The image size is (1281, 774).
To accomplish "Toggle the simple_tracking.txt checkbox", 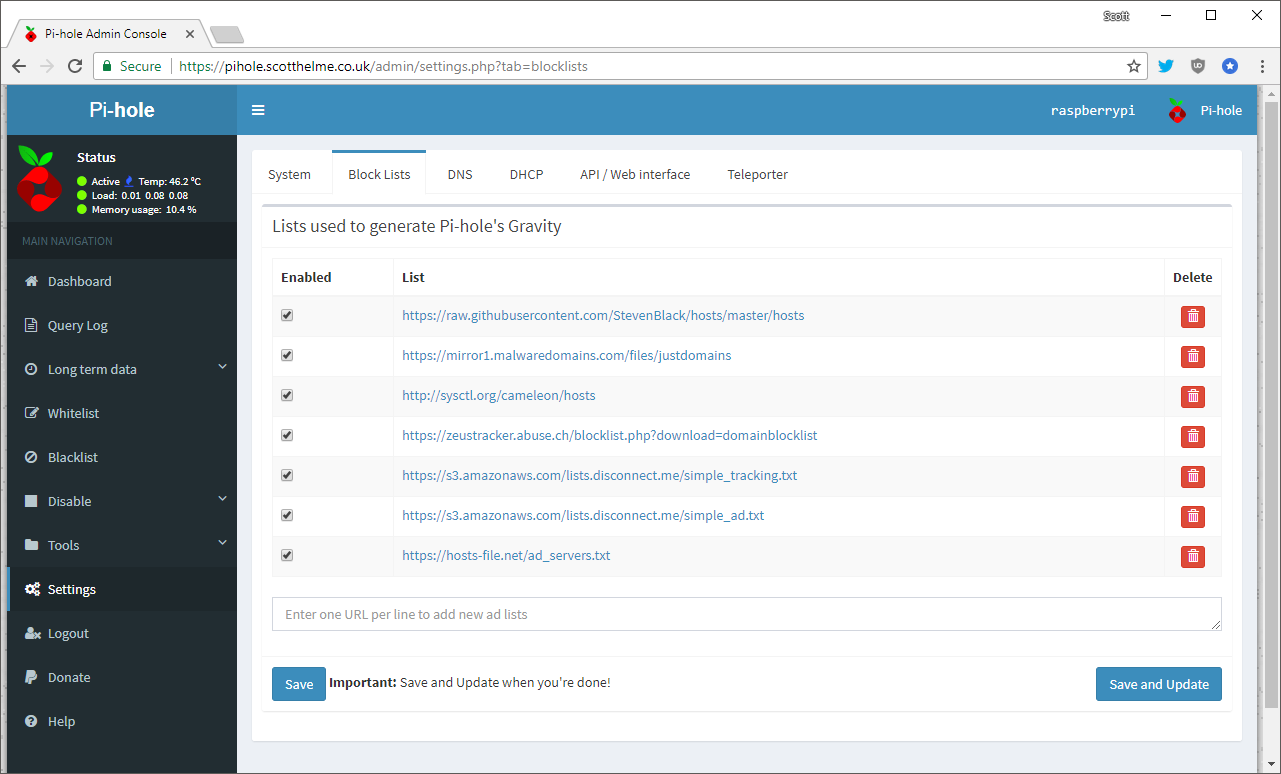I will pyautogui.click(x=287, y=475).
